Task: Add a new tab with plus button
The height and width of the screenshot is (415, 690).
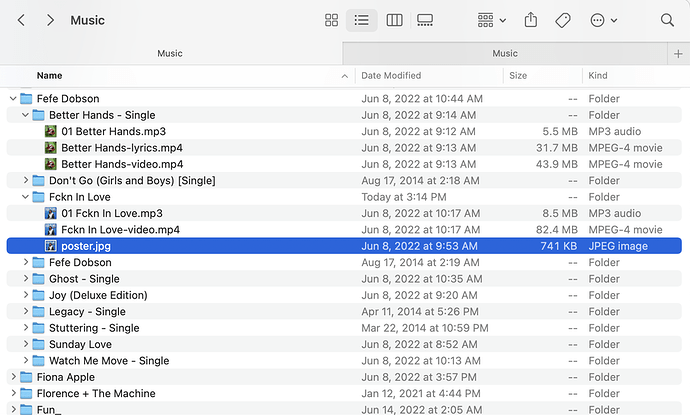Action: coord(678,54)
